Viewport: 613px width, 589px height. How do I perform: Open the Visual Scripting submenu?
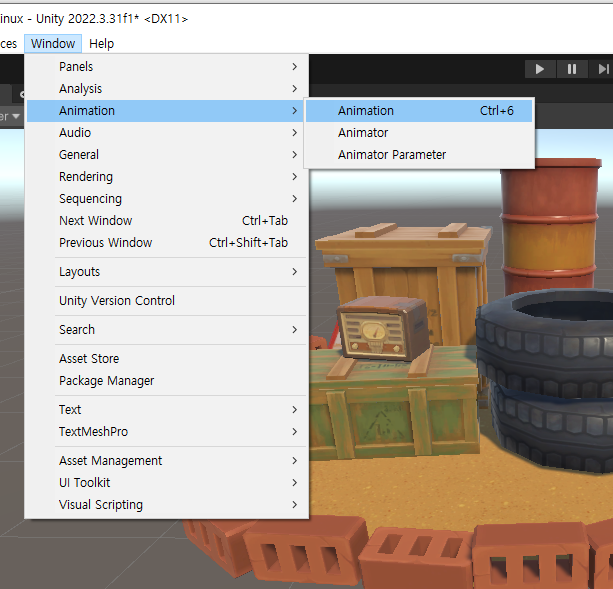[x=166, y=505]
